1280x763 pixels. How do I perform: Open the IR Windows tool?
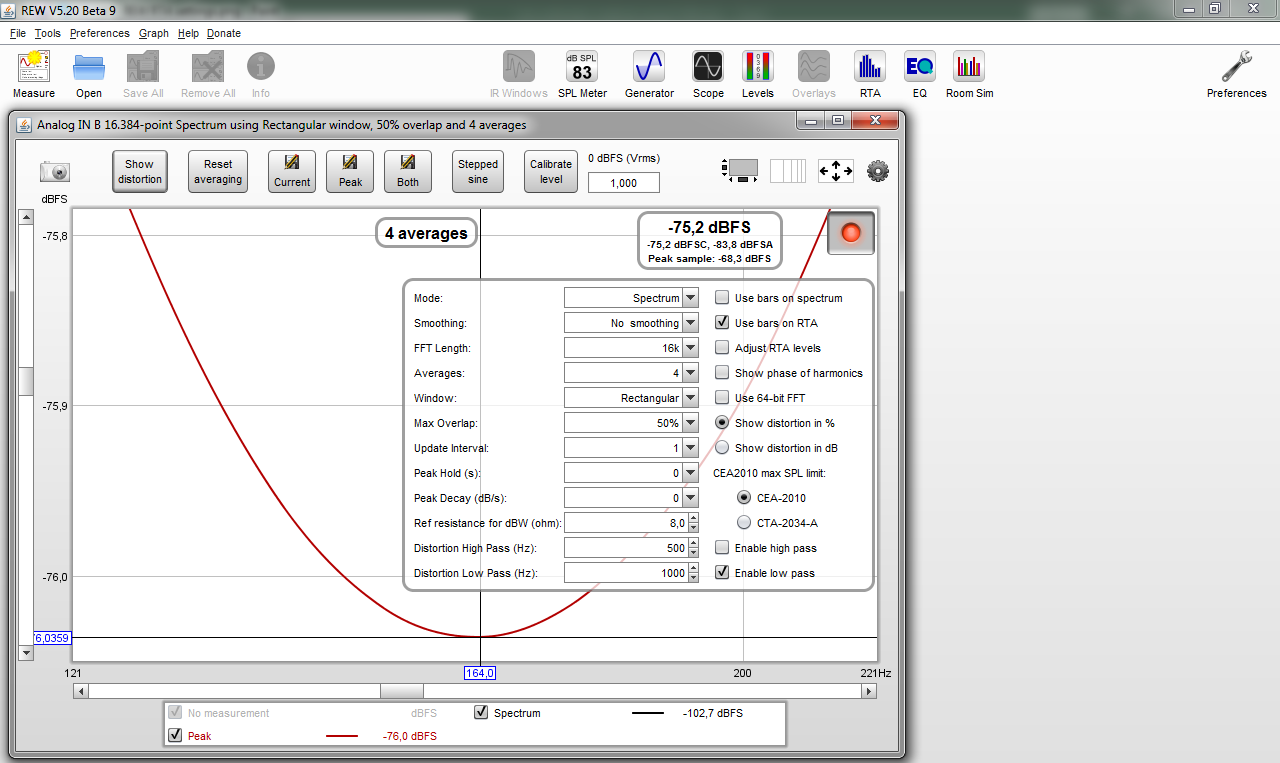point(519,67)
